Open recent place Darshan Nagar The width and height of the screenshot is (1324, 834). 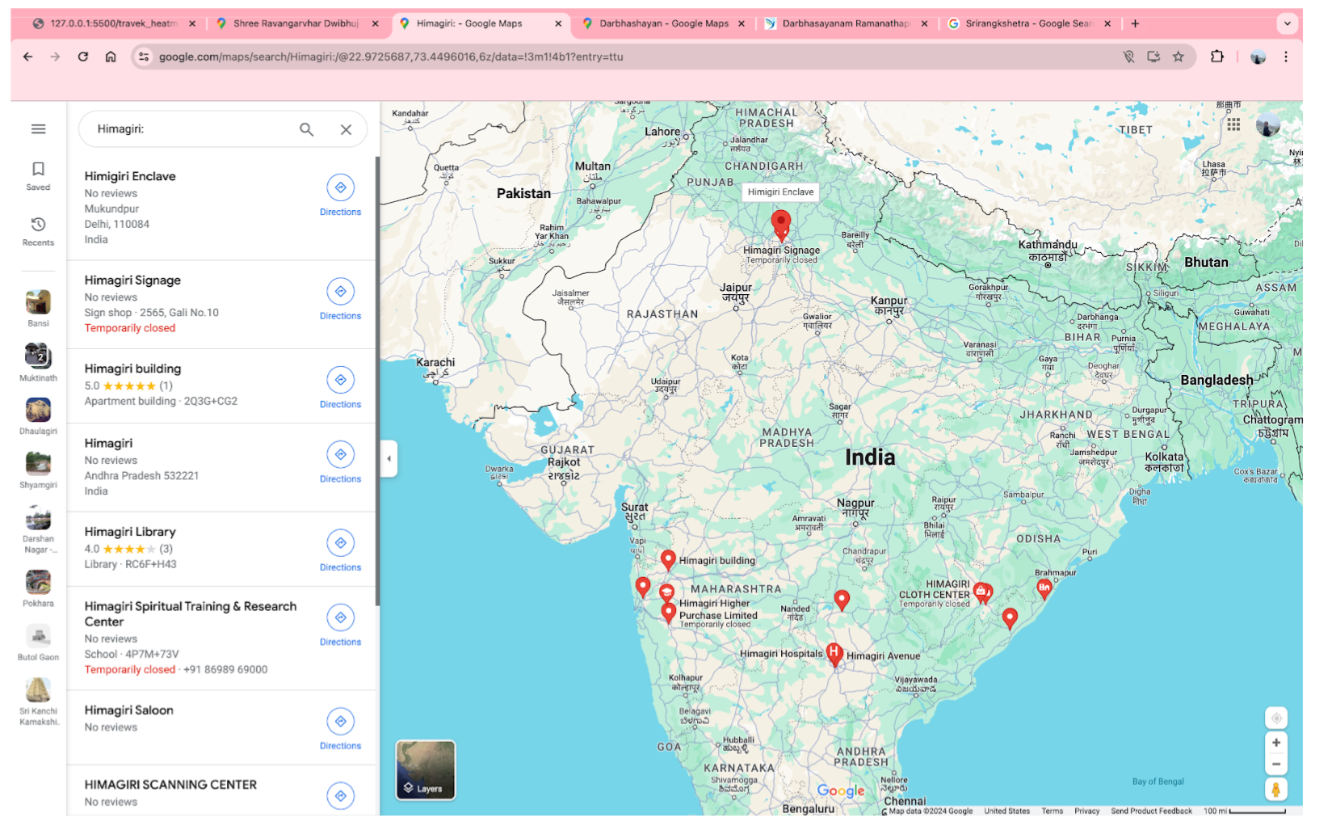click(38, 530)
